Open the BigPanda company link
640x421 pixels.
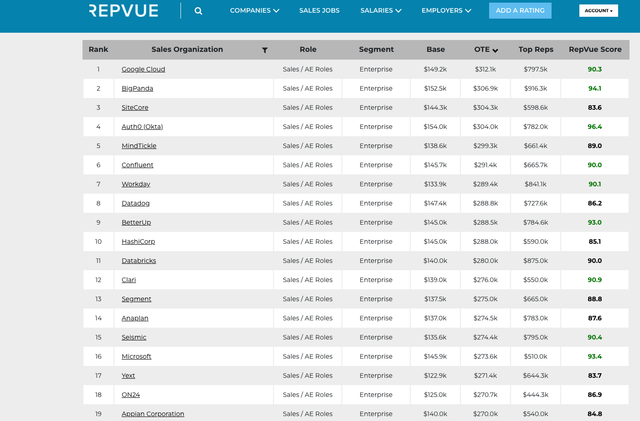(x=137, y=89)
